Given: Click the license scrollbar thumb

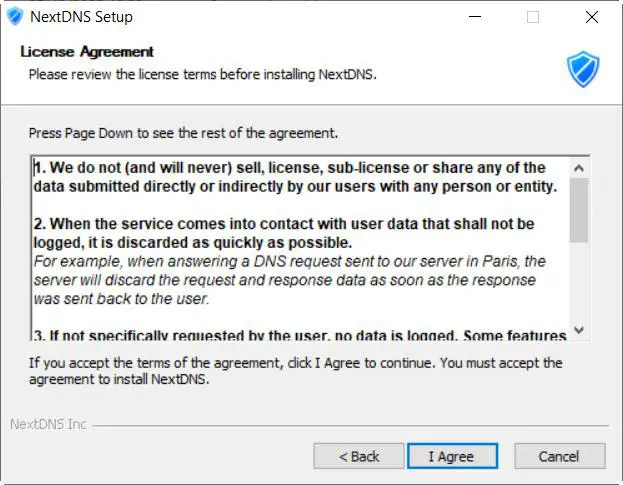Looking at the screenshot, I should (x=578, y=210).
